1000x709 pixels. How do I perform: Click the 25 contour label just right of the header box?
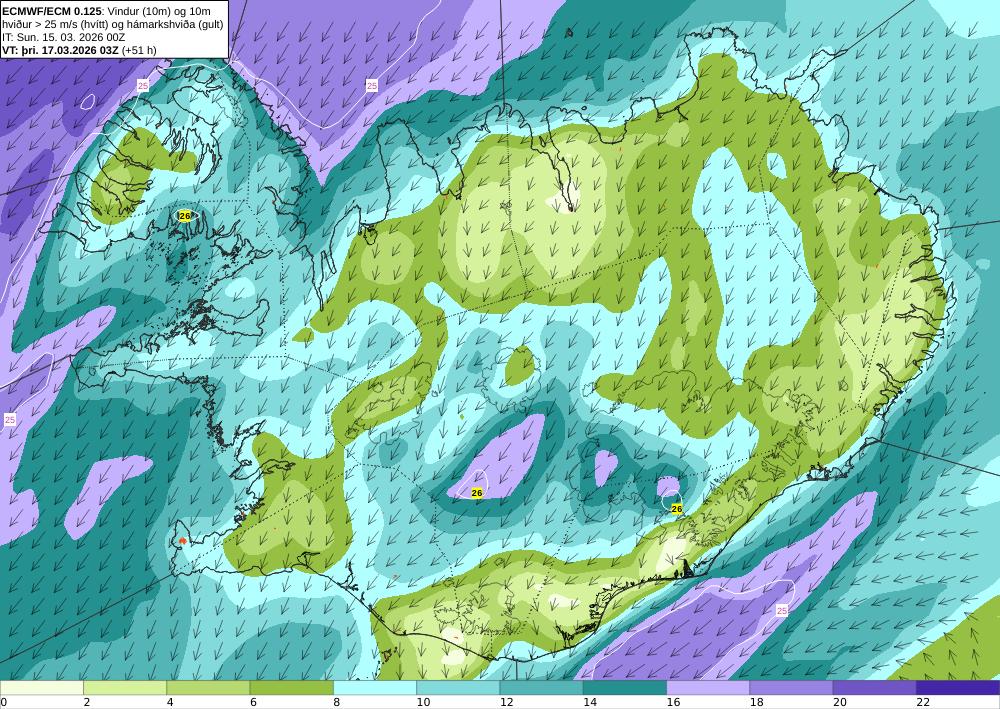point(143,85)
